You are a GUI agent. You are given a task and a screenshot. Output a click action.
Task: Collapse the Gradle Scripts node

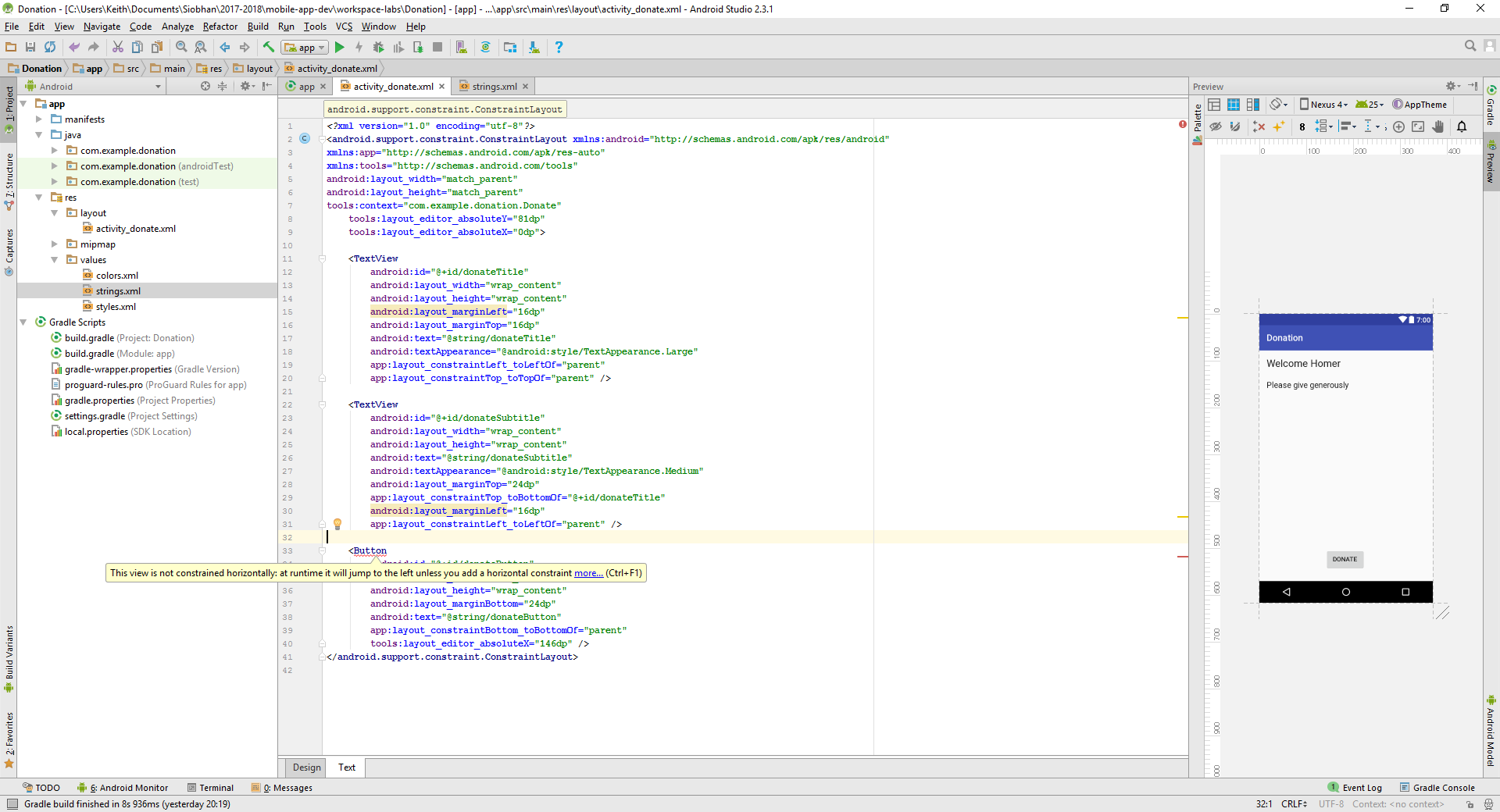pos(23,322)
